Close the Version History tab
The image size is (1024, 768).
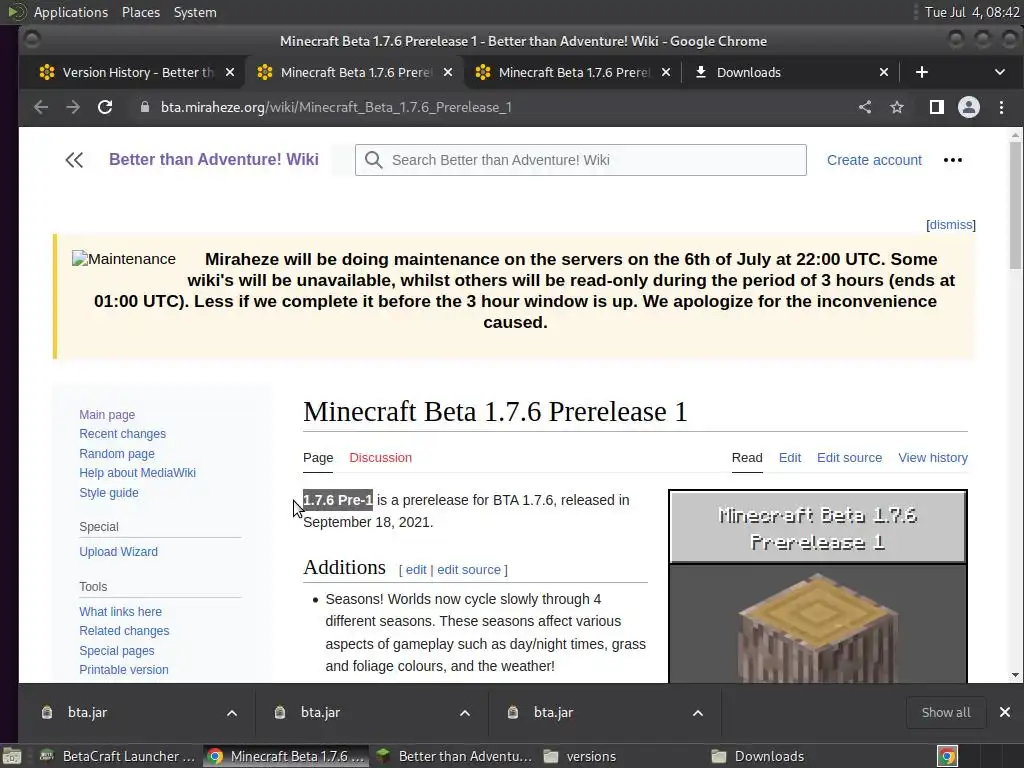click(230, 72)
